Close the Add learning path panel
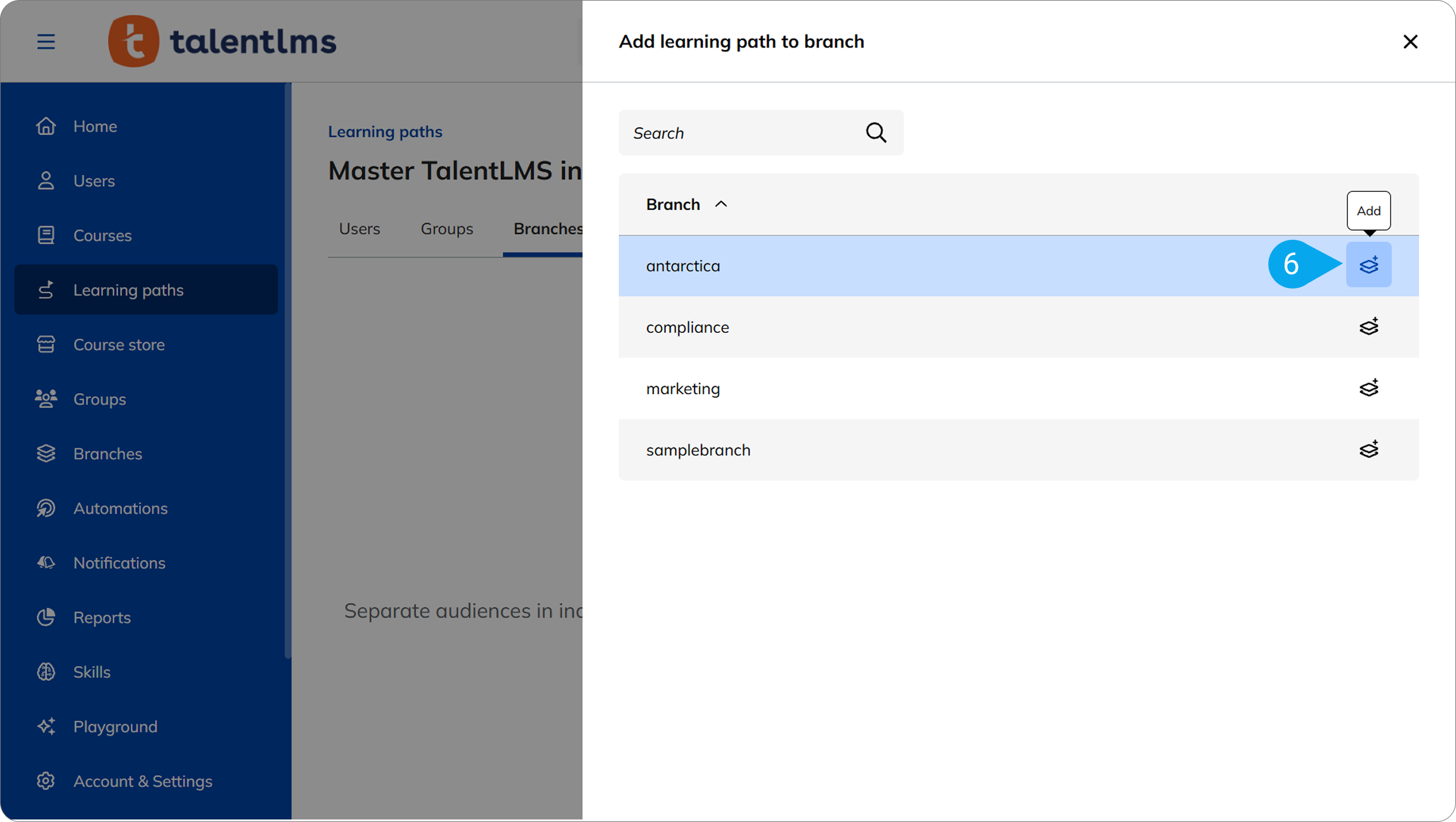The image size is (1456, 822). (1410, 42)
